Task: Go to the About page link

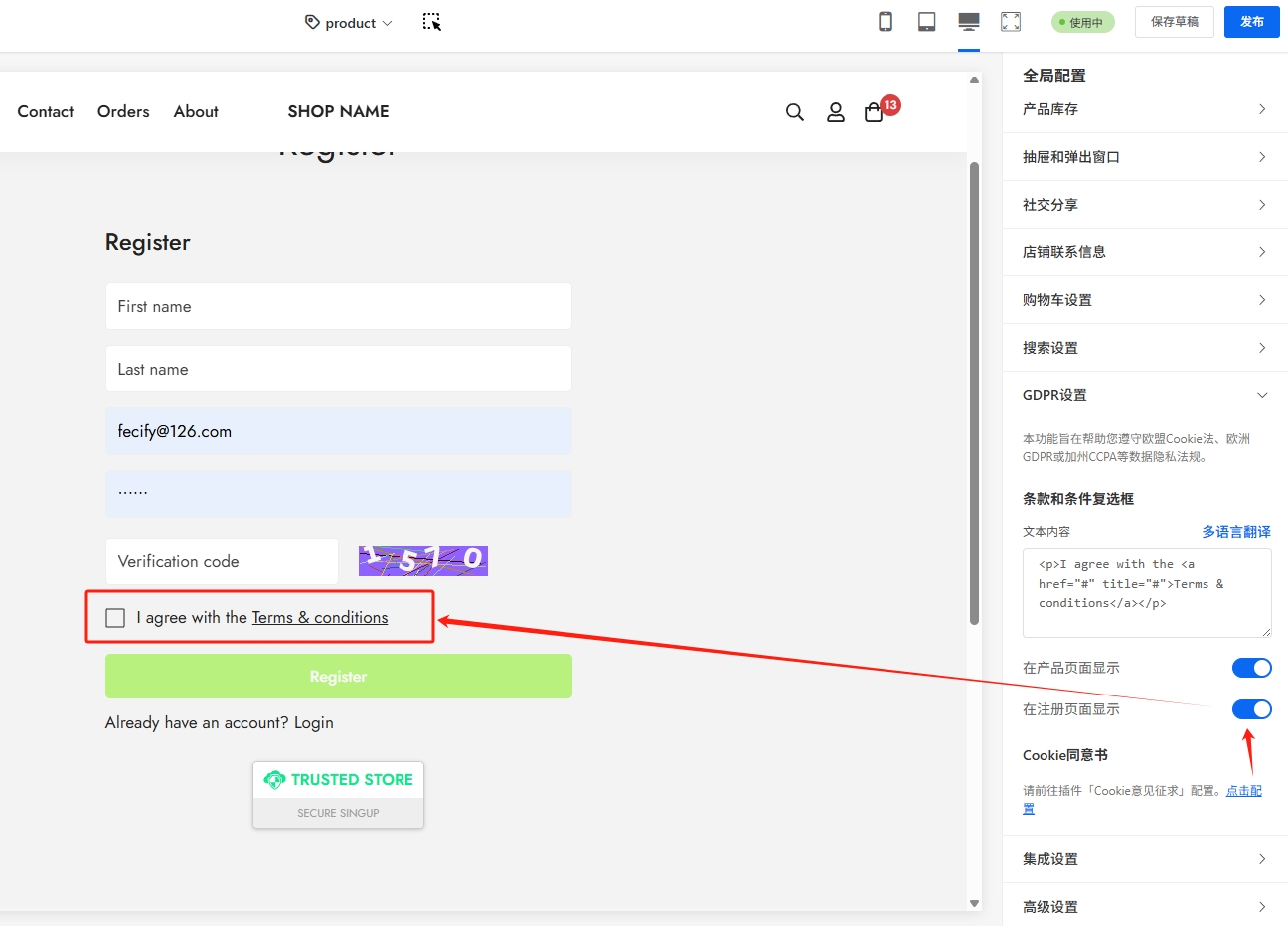Action: (x=196, y=112)
